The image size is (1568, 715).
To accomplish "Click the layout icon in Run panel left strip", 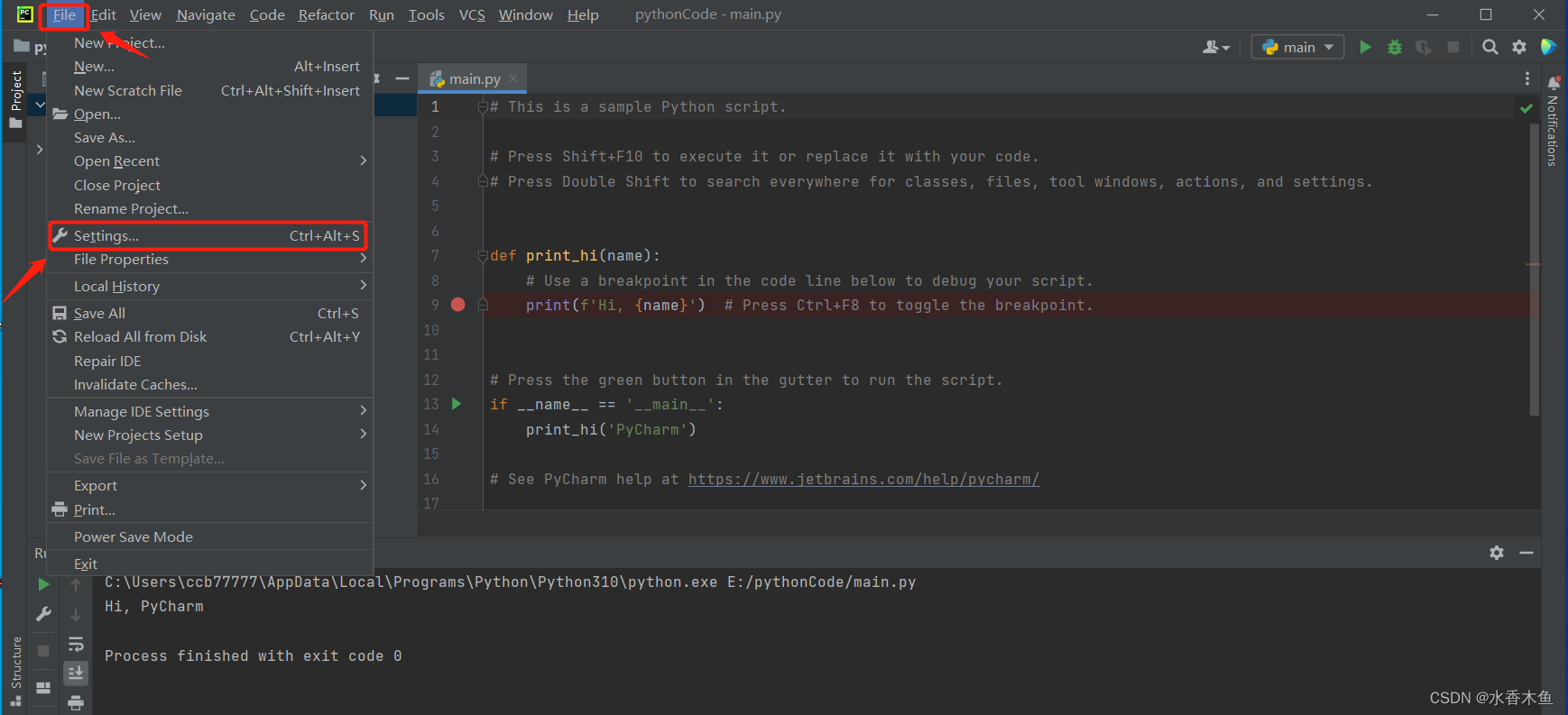I will click(43, 687).
